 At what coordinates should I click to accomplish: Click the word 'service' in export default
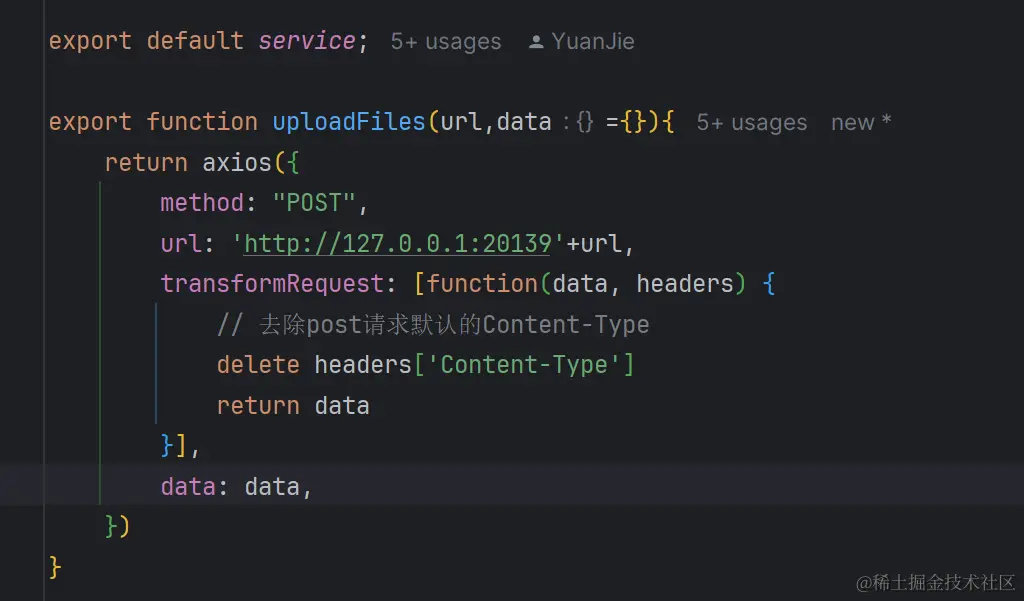pos(307,41)
